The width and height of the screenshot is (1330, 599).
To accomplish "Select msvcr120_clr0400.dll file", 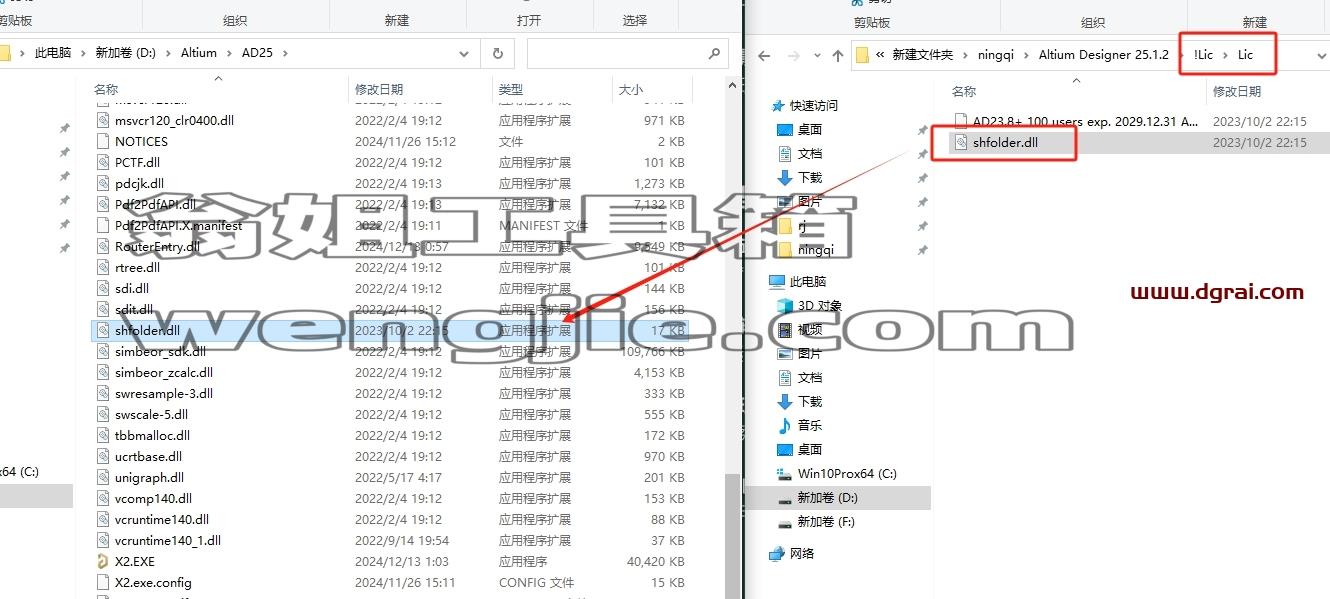I will (174, 120).
